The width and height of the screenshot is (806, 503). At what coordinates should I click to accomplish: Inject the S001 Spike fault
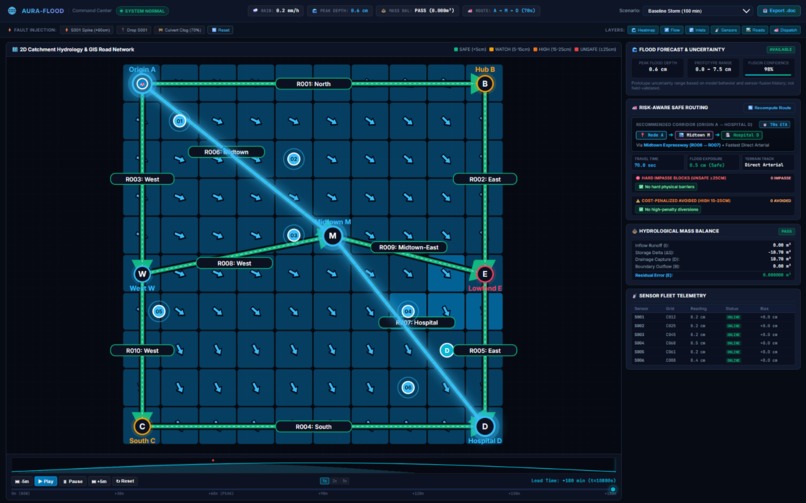click(x=87, y=30)
